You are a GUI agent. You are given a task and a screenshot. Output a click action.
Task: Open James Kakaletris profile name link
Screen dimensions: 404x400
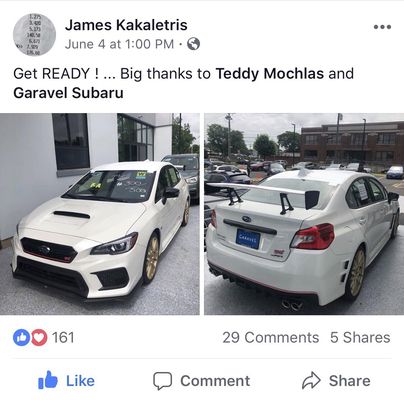(x=126, y=25)
